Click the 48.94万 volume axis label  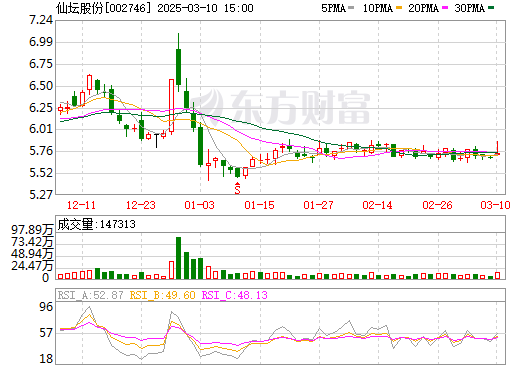[x=32, y=254]
